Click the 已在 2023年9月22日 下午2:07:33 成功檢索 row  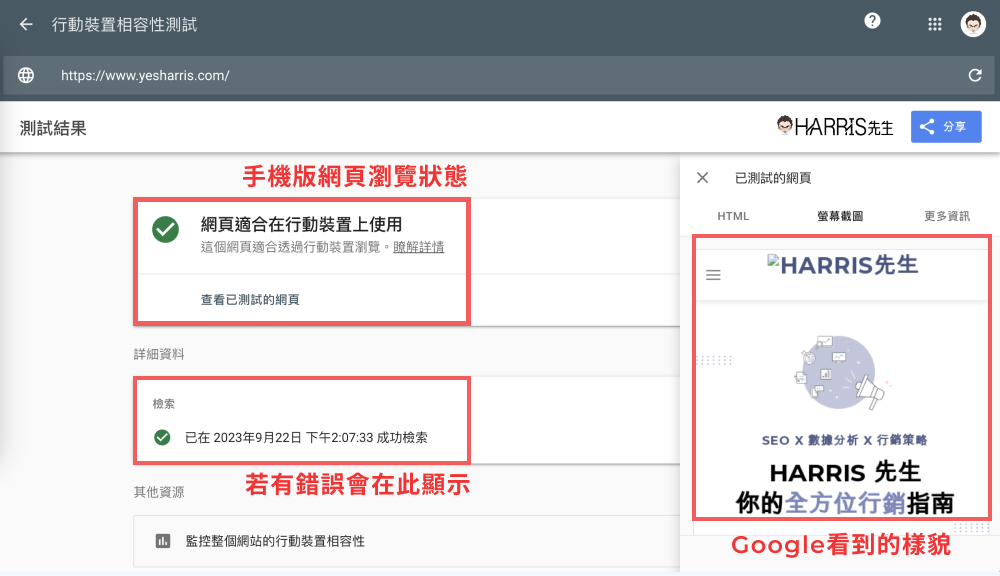click(306, 438)
